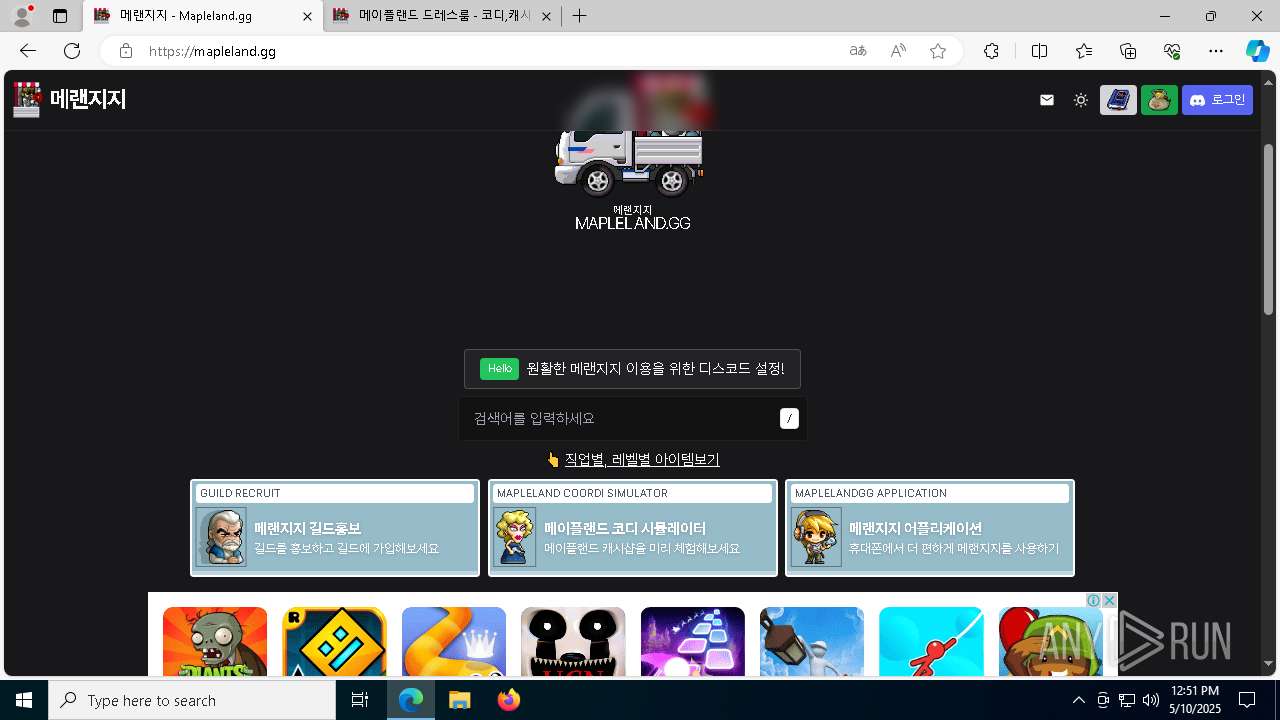
Task: Click the translate page icon
Action: click(858, 51)
